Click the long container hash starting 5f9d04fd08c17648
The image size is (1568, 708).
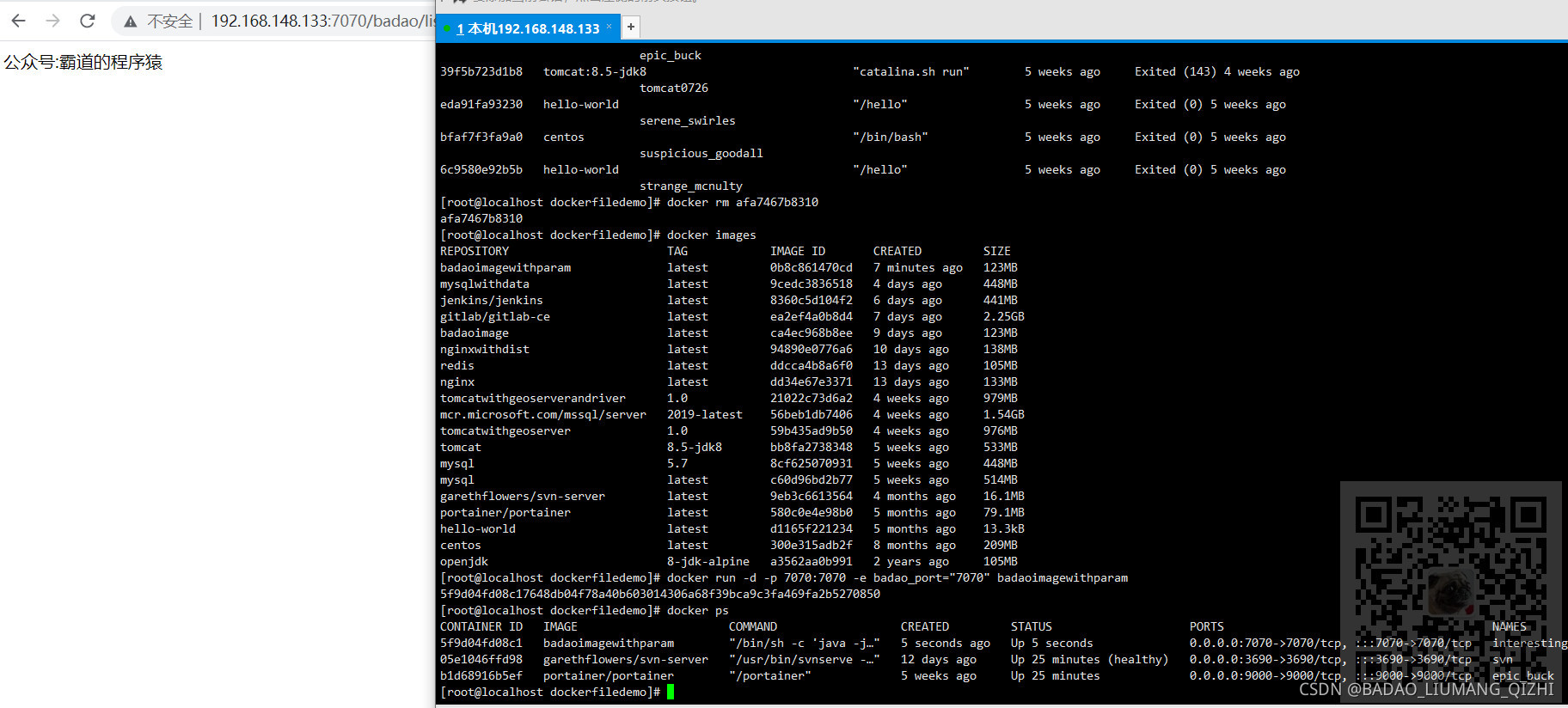[660, 594]
